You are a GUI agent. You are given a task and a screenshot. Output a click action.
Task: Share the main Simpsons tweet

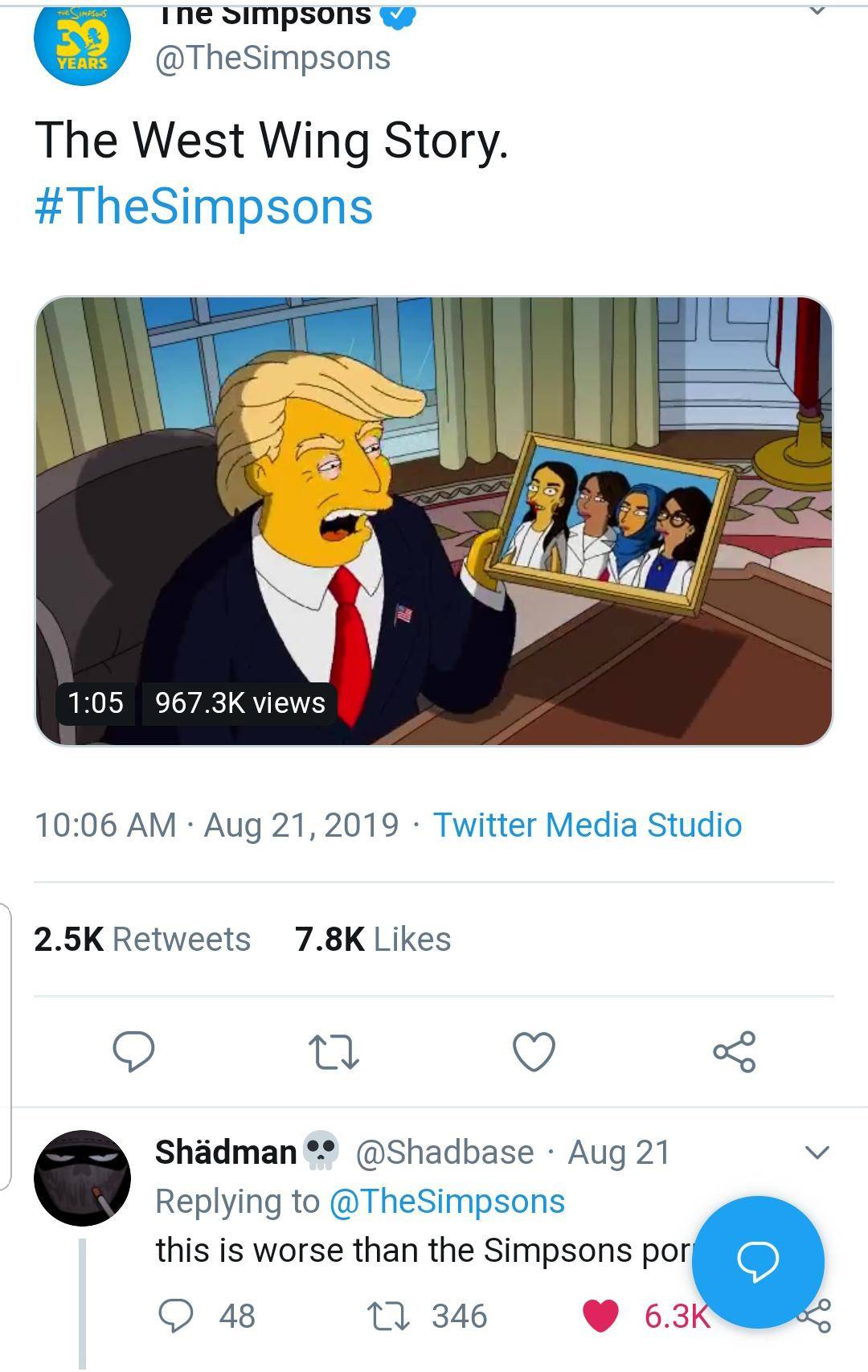(735, 1051)
